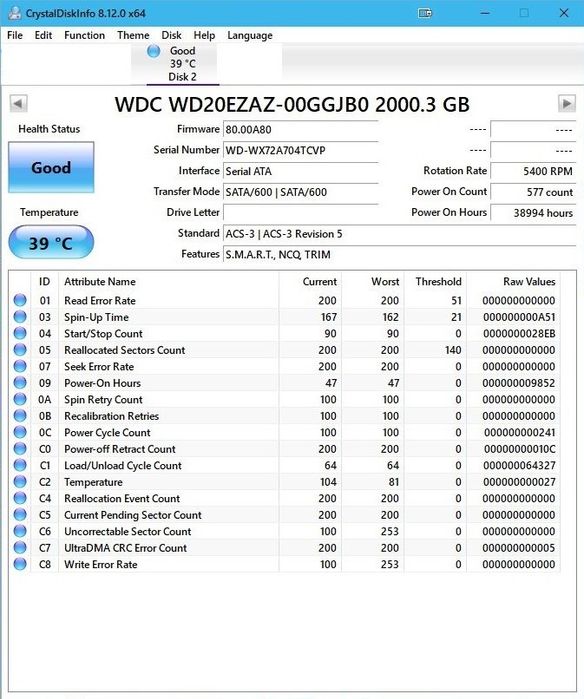The height and width of the screenshot is (699, 584).
Task: Click the status orb for Power-On Hours row
Action: tap(20, 382)
